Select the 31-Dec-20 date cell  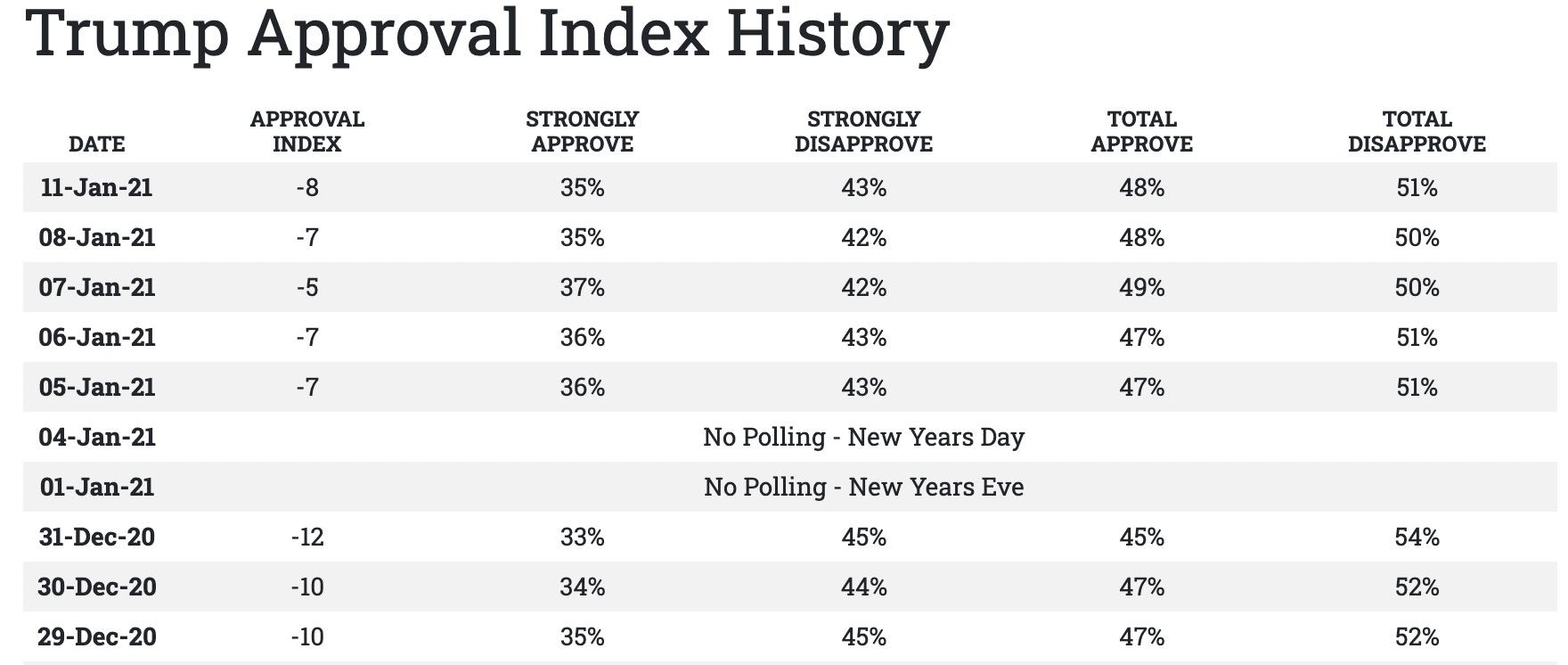click(x=96, y=537)
